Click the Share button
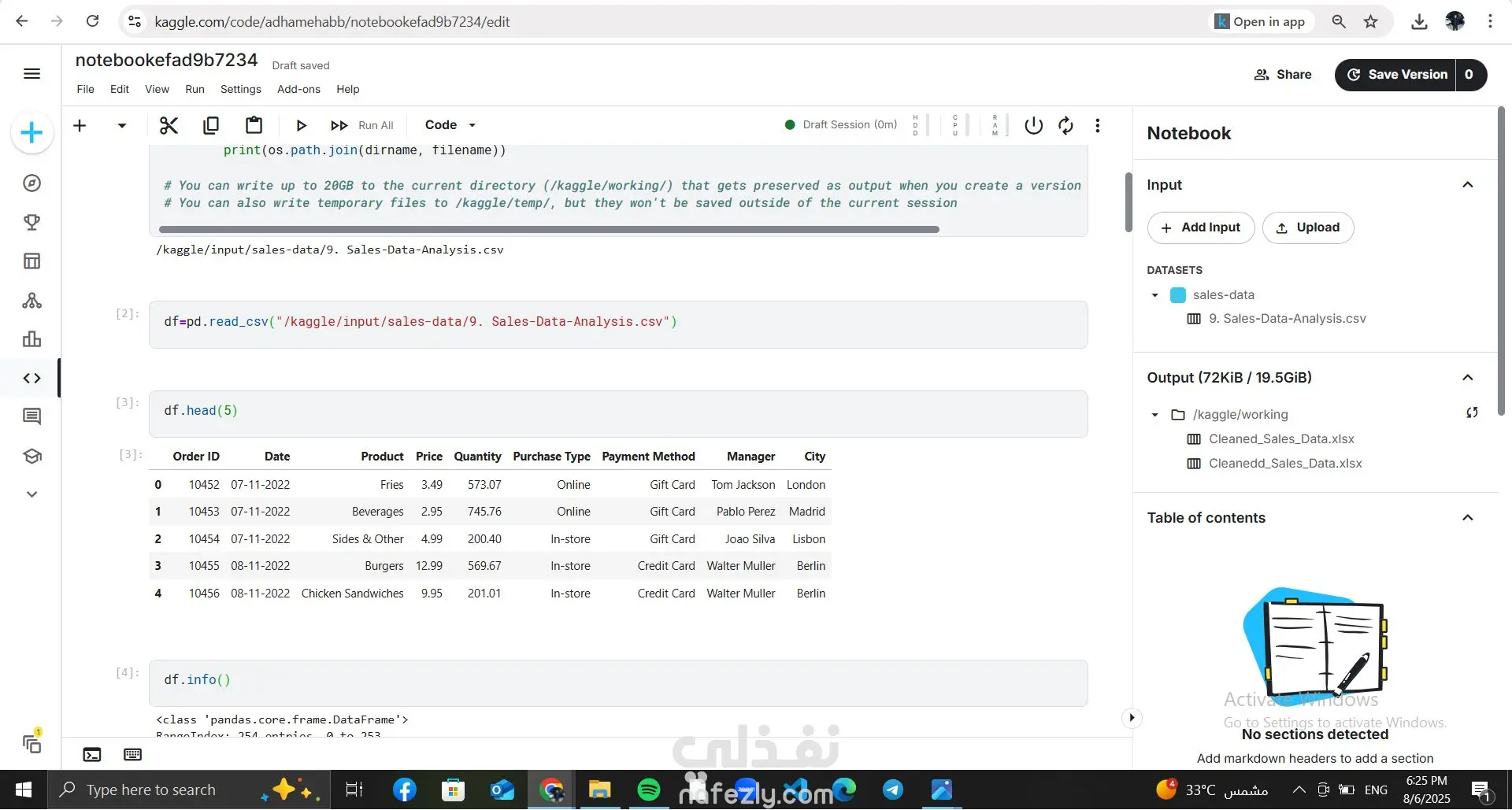The image size is (1512, 810). [x=1283, y=75]
